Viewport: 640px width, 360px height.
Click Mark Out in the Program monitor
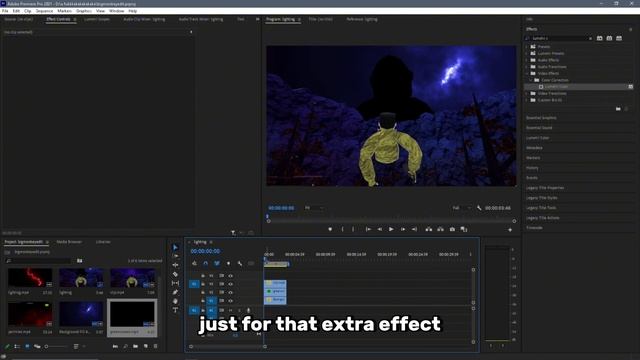353,229
